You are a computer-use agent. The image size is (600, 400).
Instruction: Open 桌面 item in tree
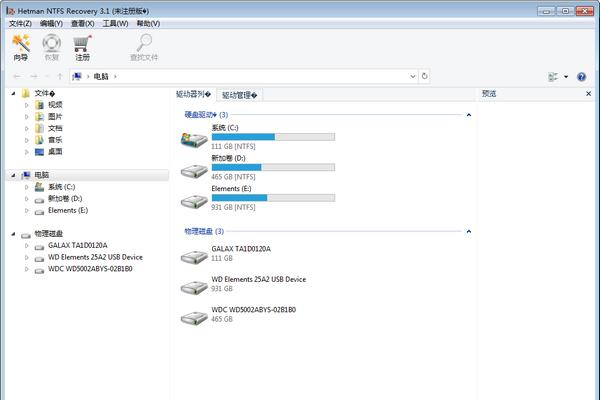coord(55,152)
